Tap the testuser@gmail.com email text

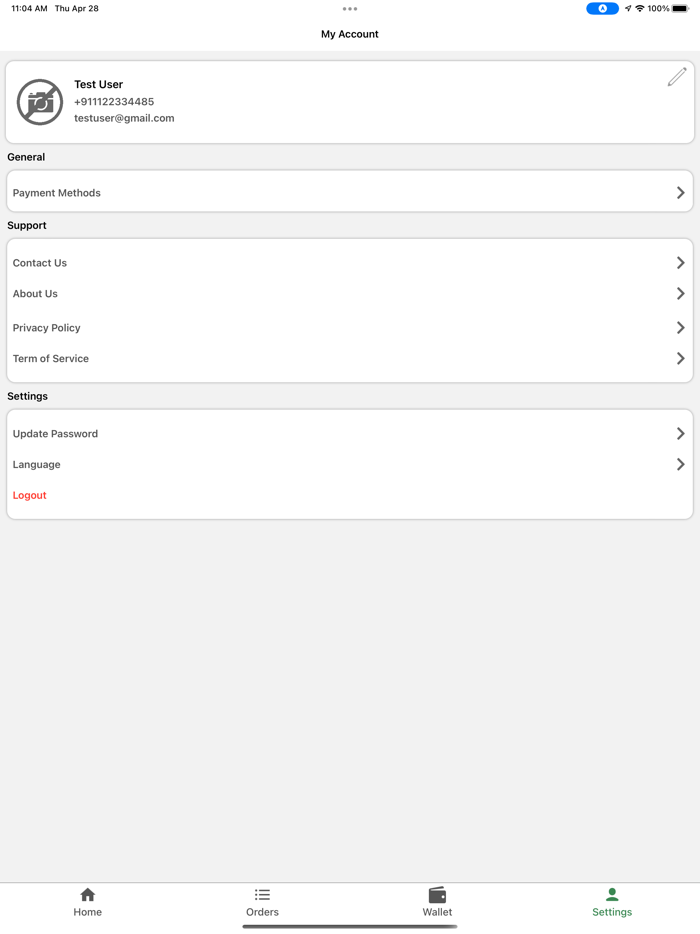point(124,118)
